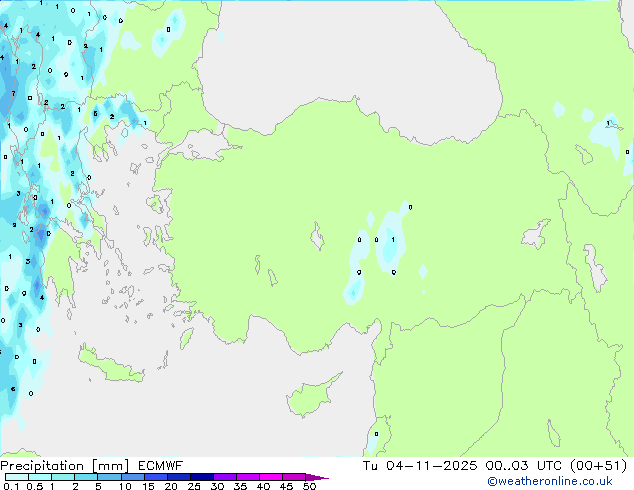This screenshot has height=490, width=634.
Task: Pick the 45–50 mm legend swatch
Action: pyautogui.click(x=294, y=477)
